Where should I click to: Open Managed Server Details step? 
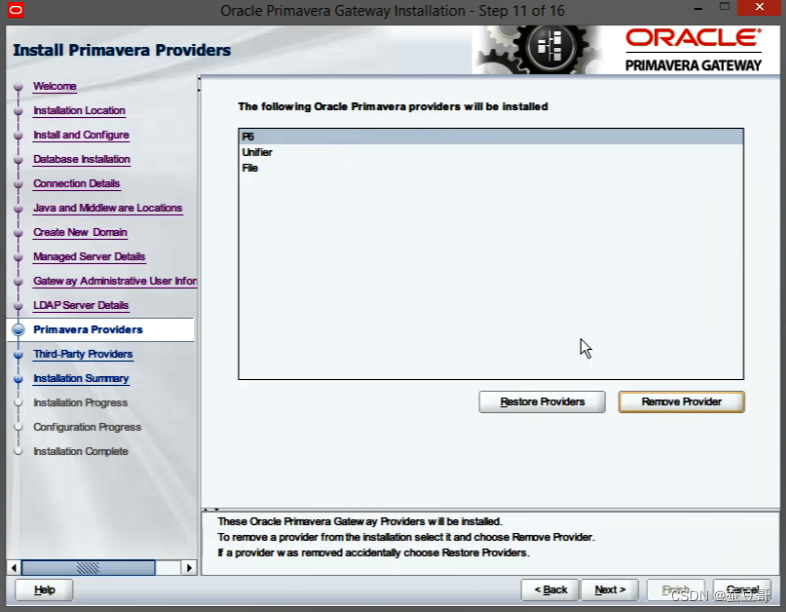(89, 257)
